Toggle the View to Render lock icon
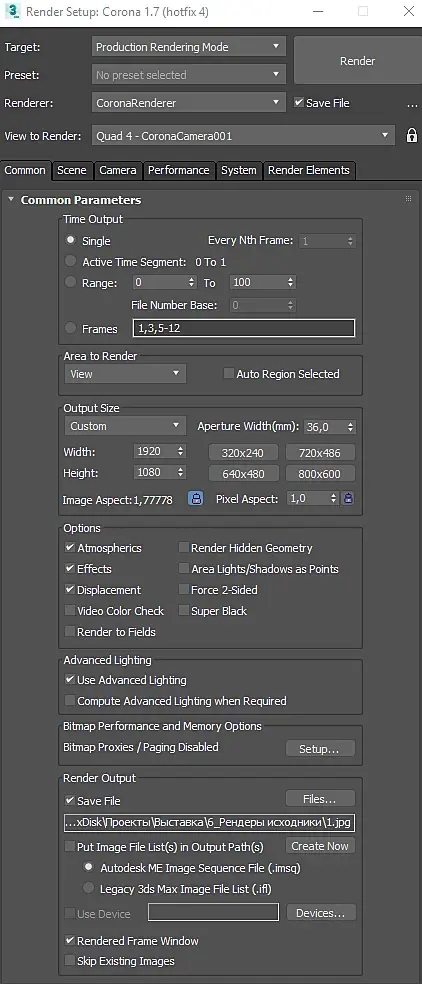422x984 pixels. pos(411,136)
